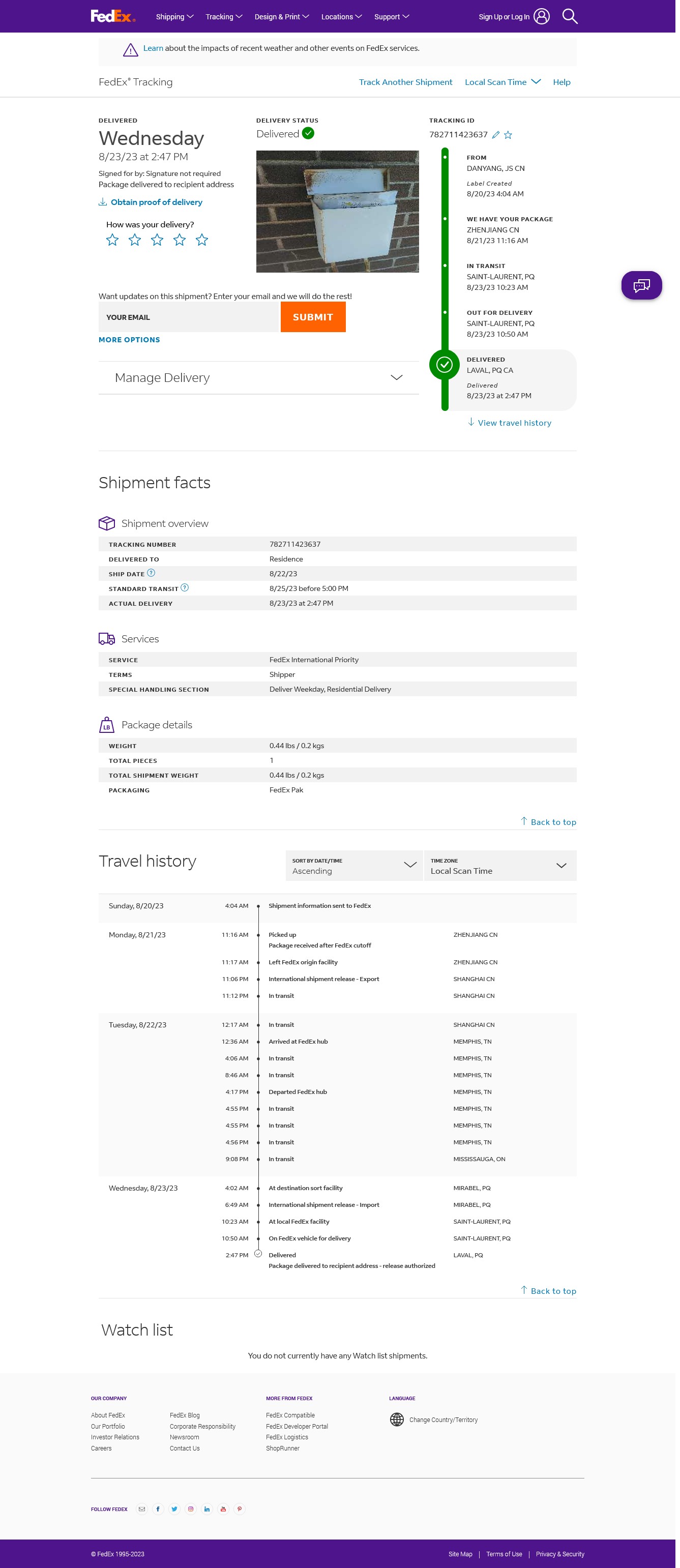Select FedEx International Priority service text
This screenshot has width=680, height=1568.
point(313,659)
